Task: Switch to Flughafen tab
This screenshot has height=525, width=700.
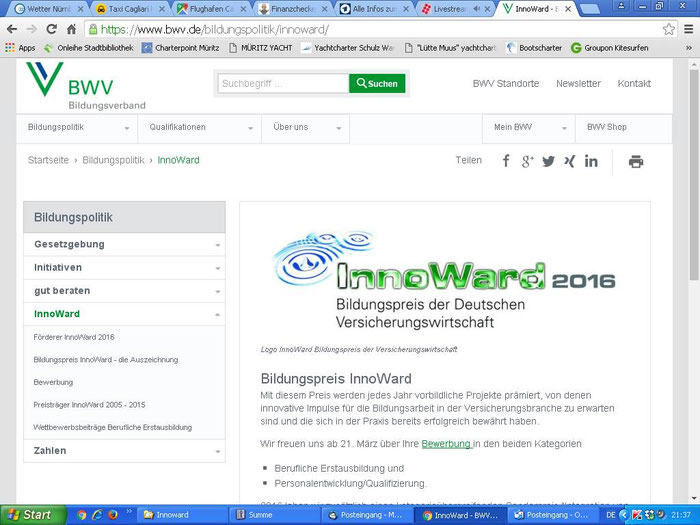Action: point(211,8)
